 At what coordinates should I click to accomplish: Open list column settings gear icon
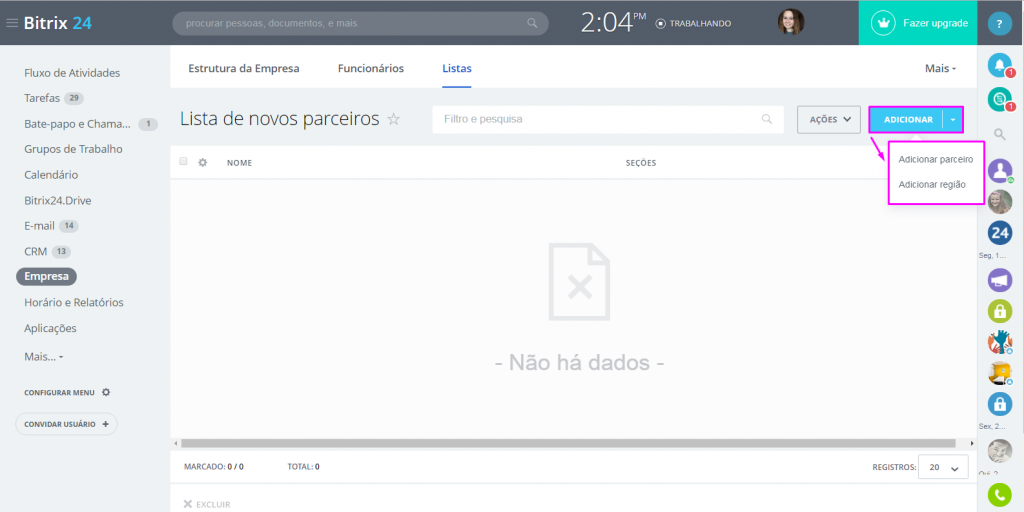[x=202, y=162]
